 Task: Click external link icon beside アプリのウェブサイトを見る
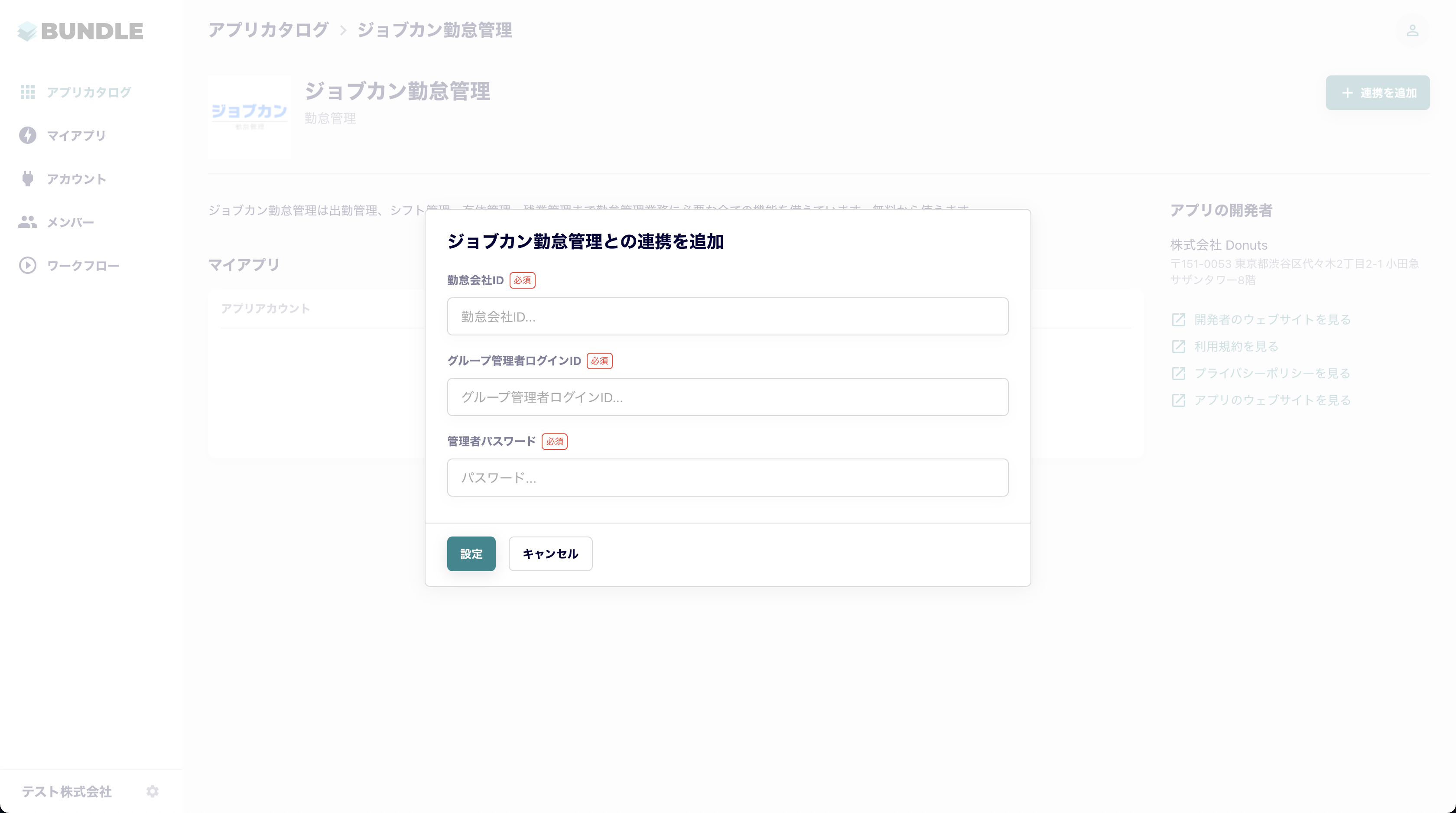pos(1179,400)
